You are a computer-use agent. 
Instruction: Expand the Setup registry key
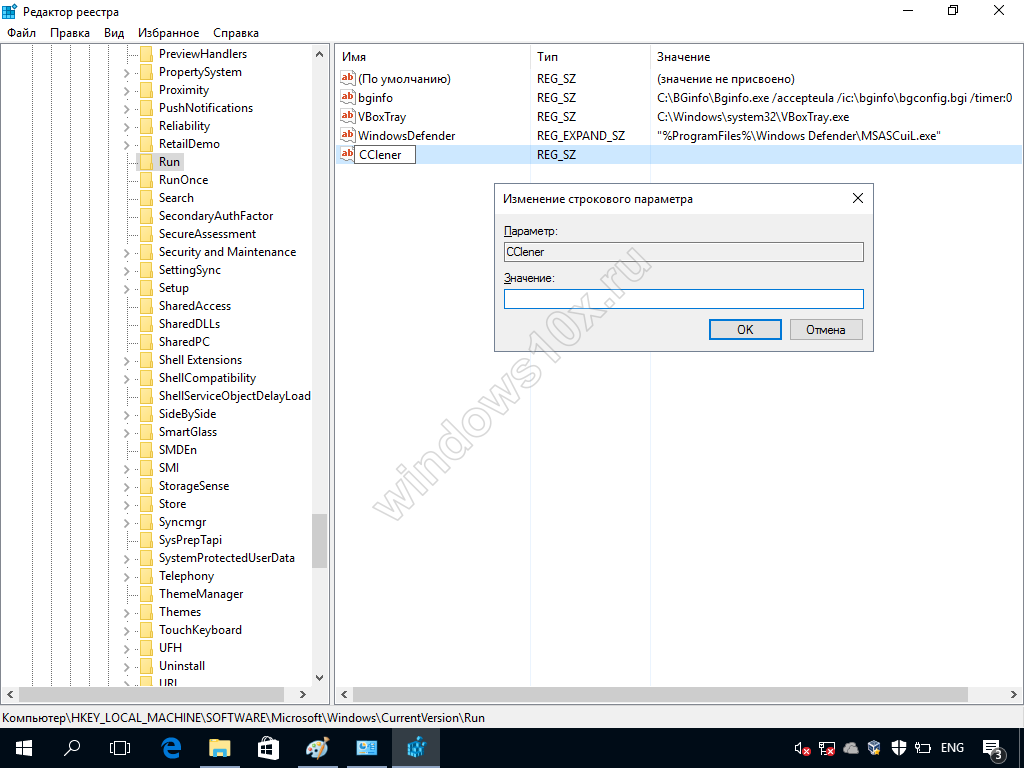coord(127,289)
